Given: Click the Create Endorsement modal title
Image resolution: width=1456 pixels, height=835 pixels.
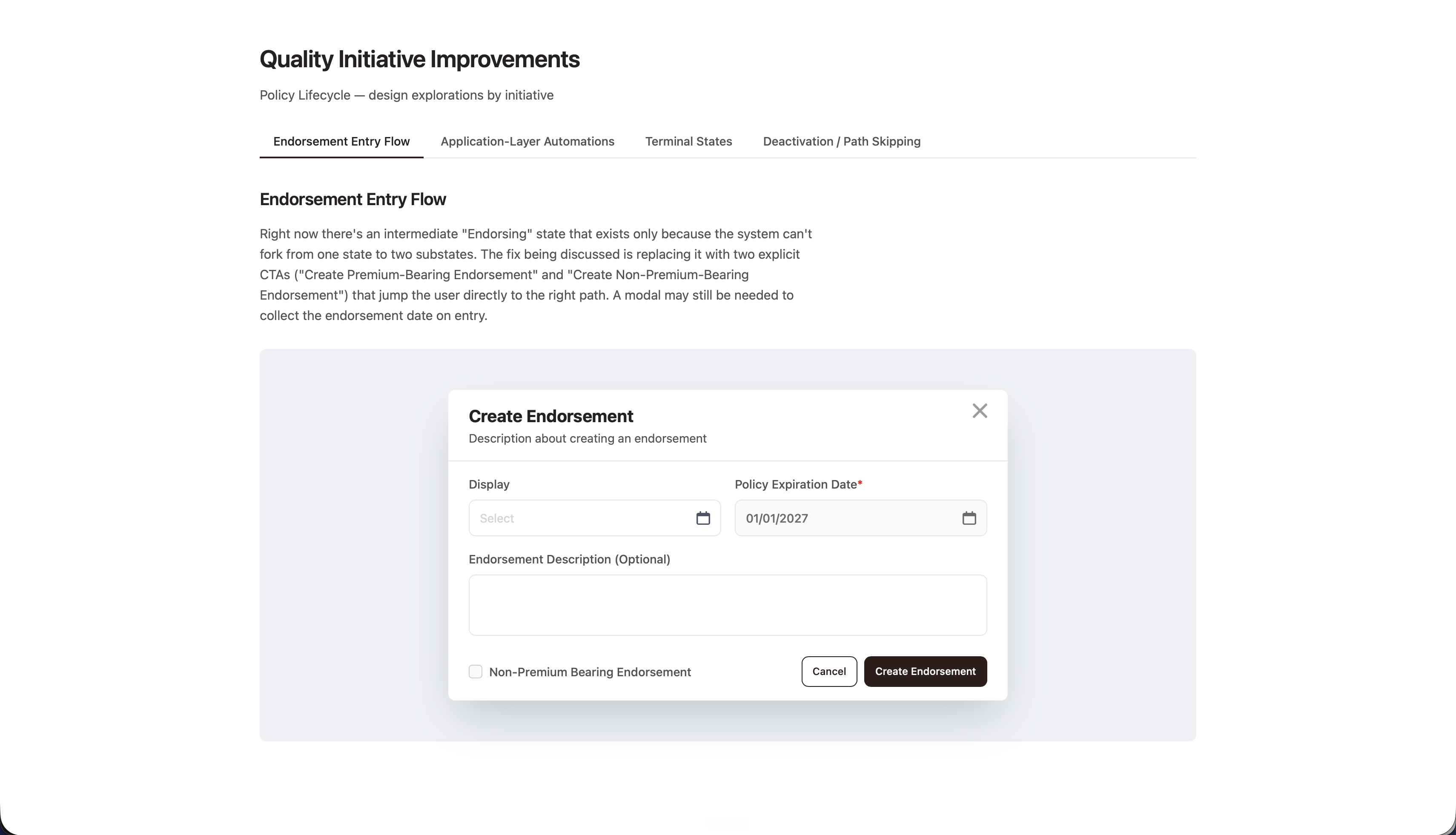Looking at the screenshot, I should [551, 416].
